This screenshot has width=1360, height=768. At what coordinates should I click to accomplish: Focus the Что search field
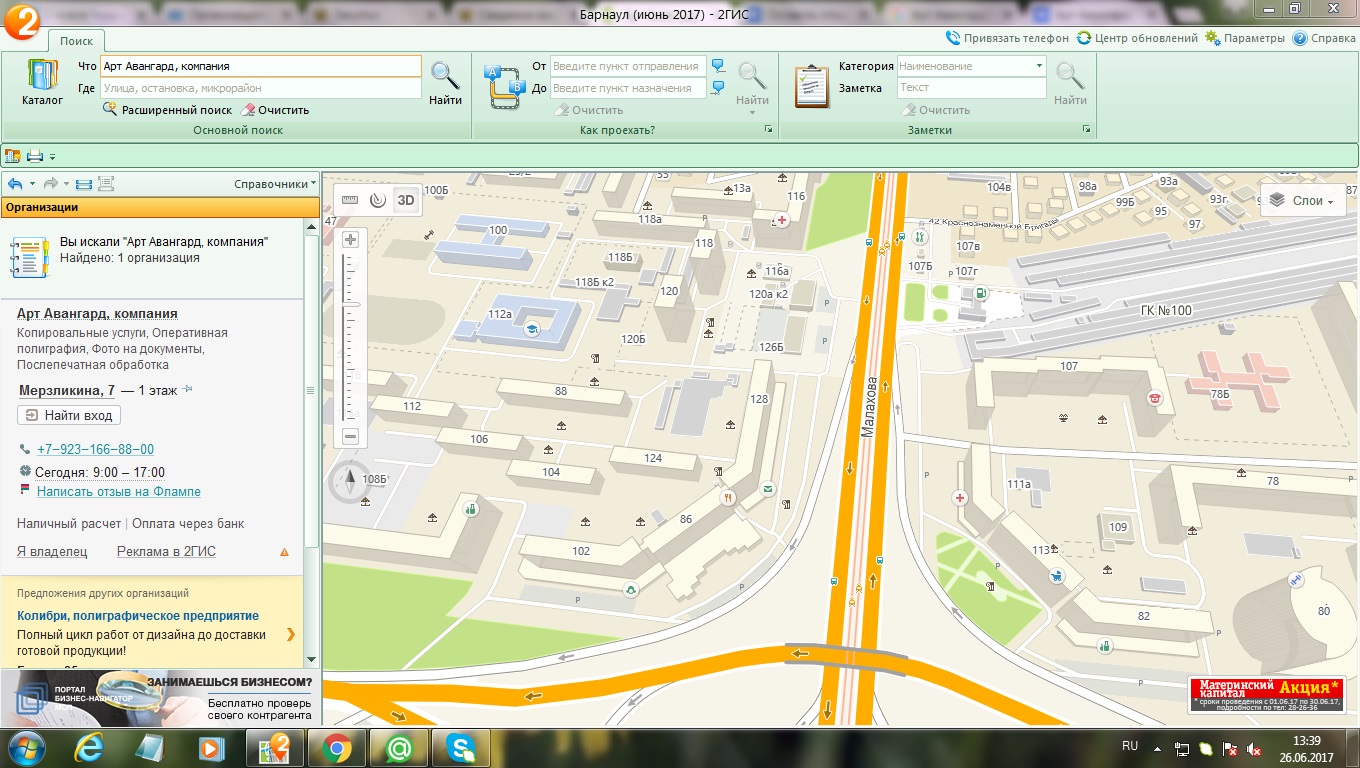point(260,66)
